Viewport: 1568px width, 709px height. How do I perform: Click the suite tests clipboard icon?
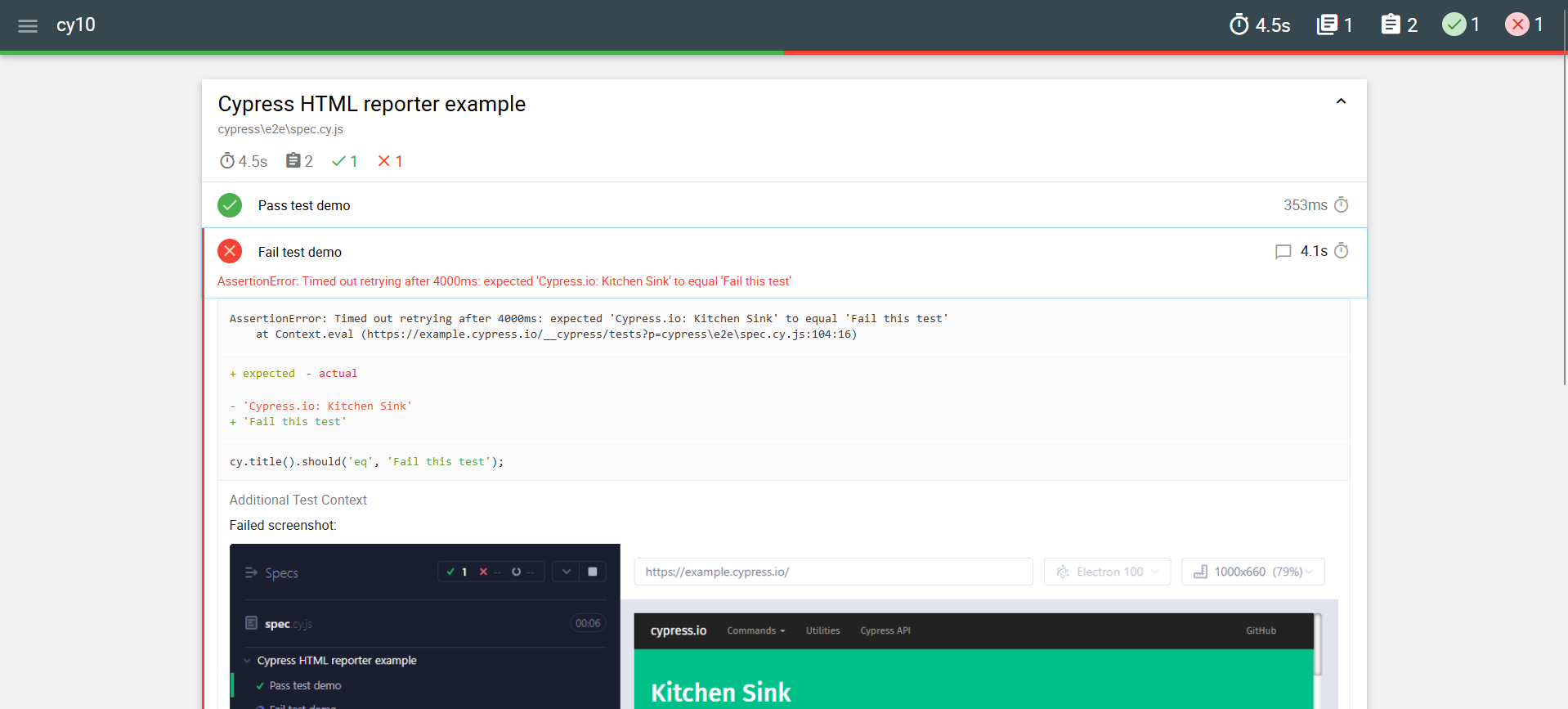click(293, 161)
